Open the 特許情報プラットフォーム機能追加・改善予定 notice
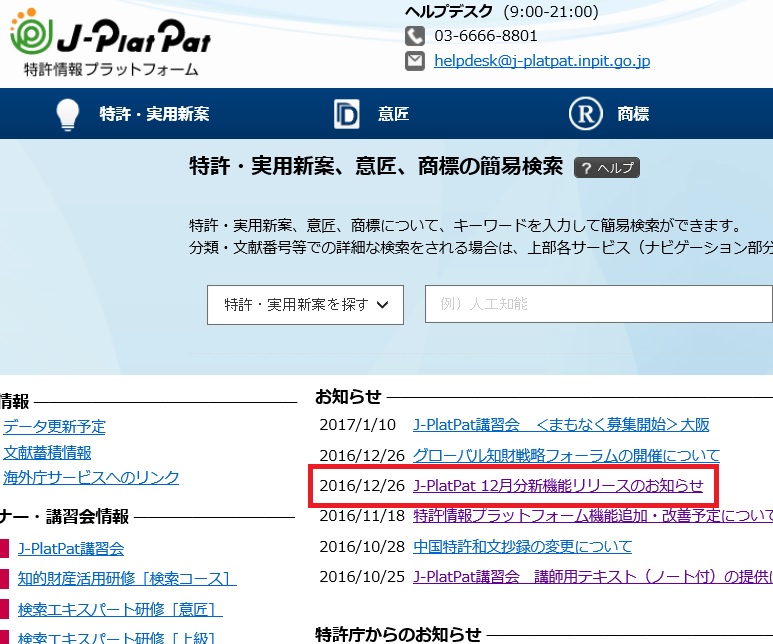 593,516
